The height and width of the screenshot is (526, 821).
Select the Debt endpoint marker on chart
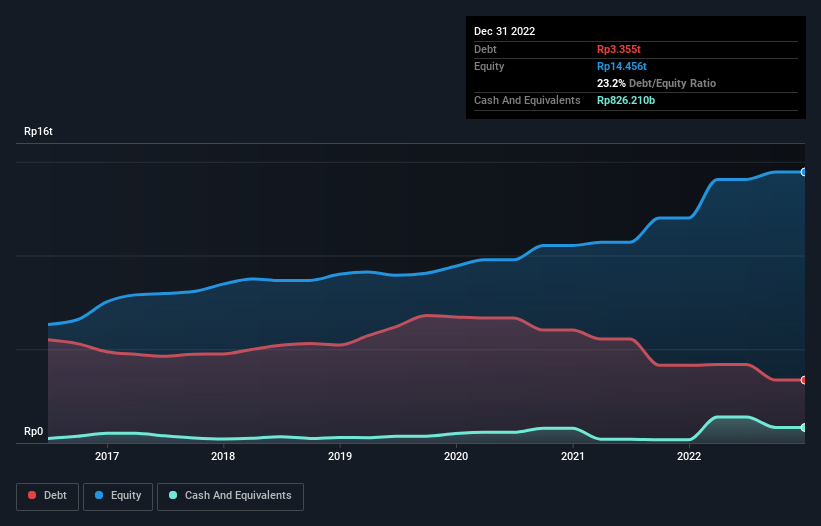804,380
